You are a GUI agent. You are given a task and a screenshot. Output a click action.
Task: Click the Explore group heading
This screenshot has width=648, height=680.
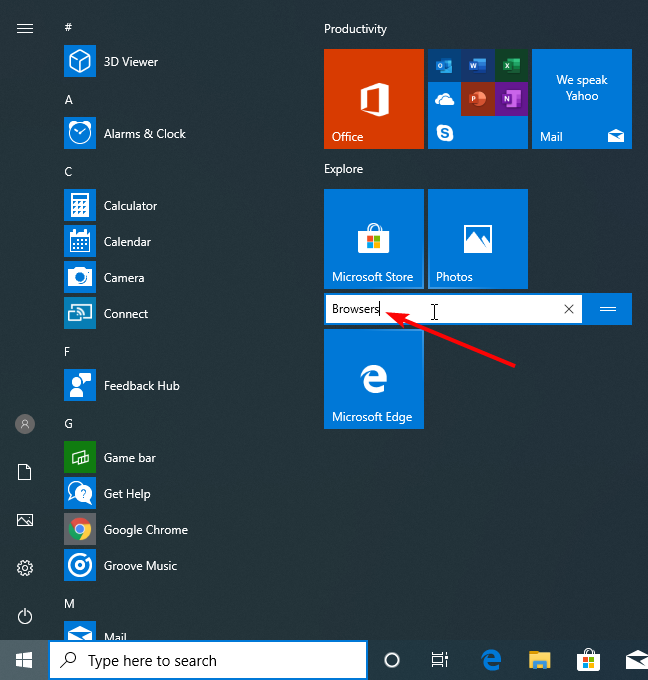343,169
